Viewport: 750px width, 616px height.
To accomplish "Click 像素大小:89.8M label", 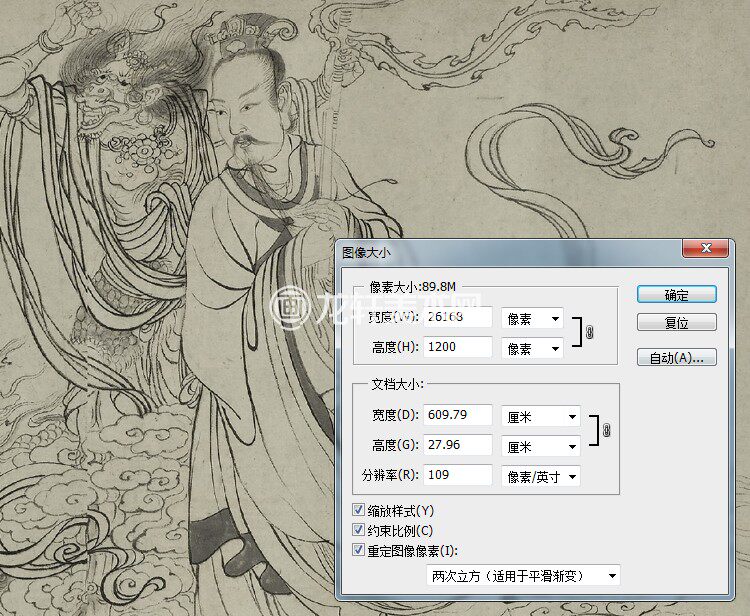I will (x=413, y=287).
